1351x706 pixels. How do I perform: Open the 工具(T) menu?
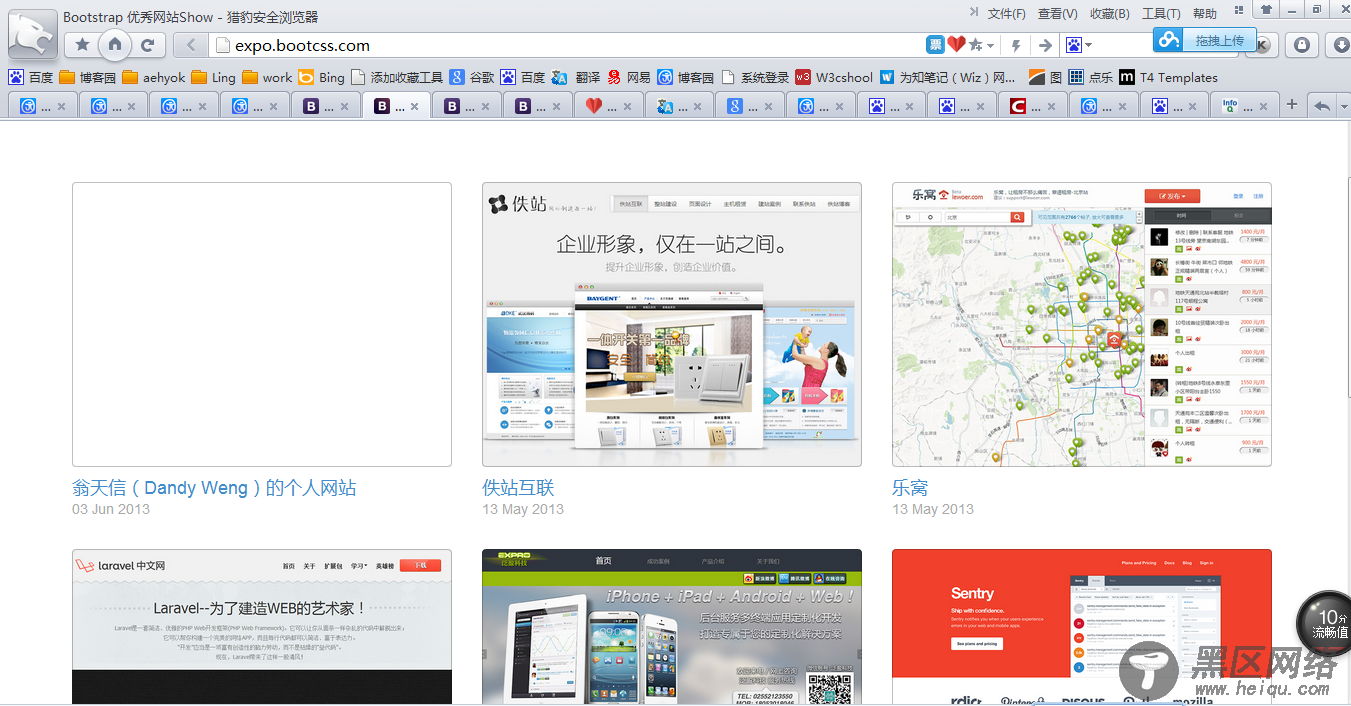1162,13
